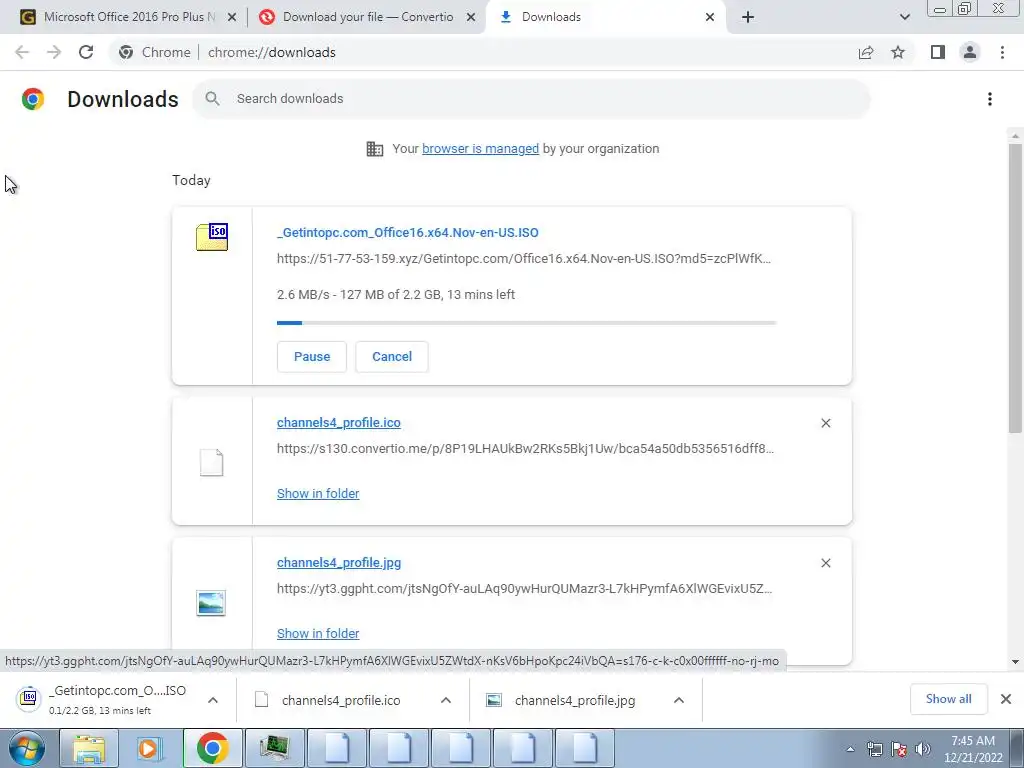Reload the downloads page
This screenshot has height=768, width=1024.
(x=86, y=52)
